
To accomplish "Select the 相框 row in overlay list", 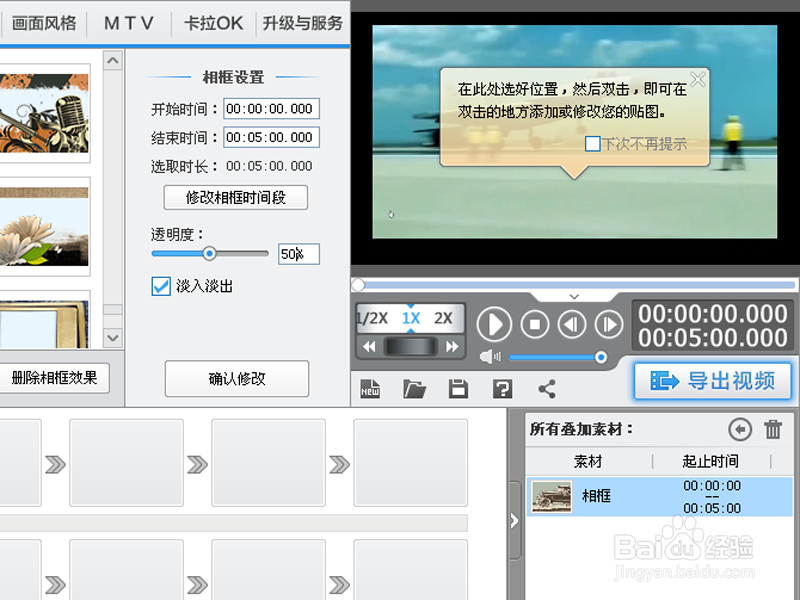I will point(660,496).
